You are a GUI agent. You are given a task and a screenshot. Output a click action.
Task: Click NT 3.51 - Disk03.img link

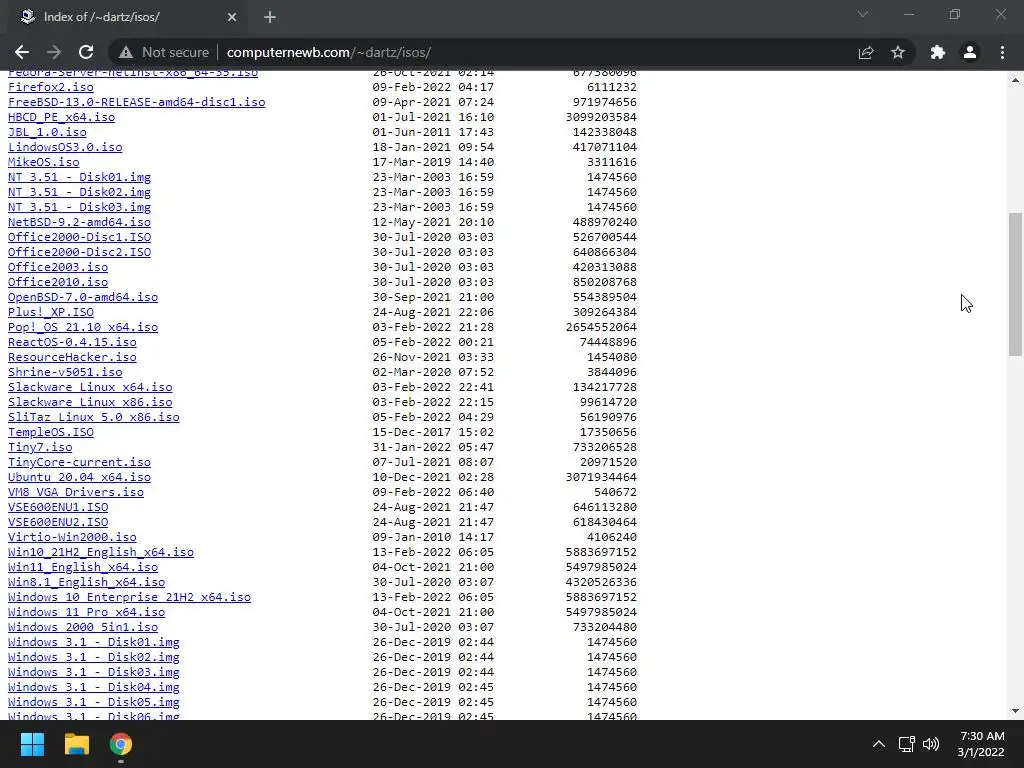point(79,207)
